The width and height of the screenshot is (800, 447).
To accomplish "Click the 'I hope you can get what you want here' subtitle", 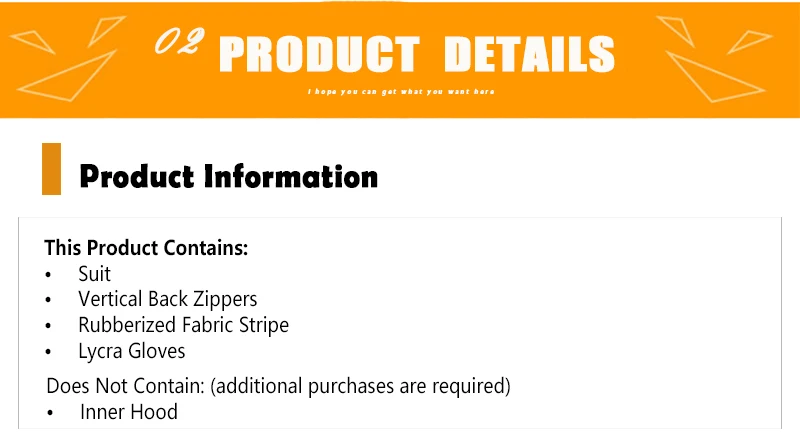I will [401, 92].
